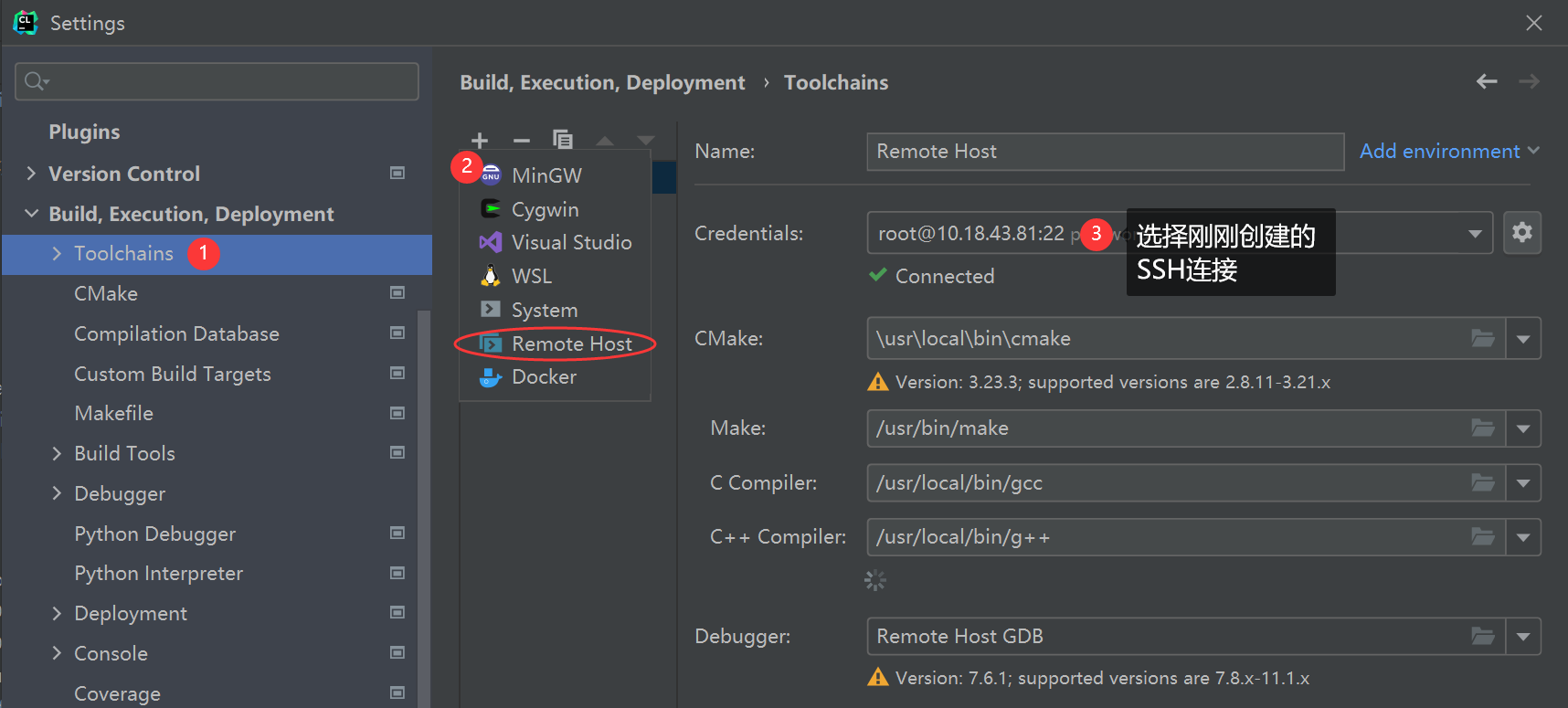Click the copy toolchain icon
Image resolution: width=1568 pixels, height=708 pixels.
coord(563,140)
